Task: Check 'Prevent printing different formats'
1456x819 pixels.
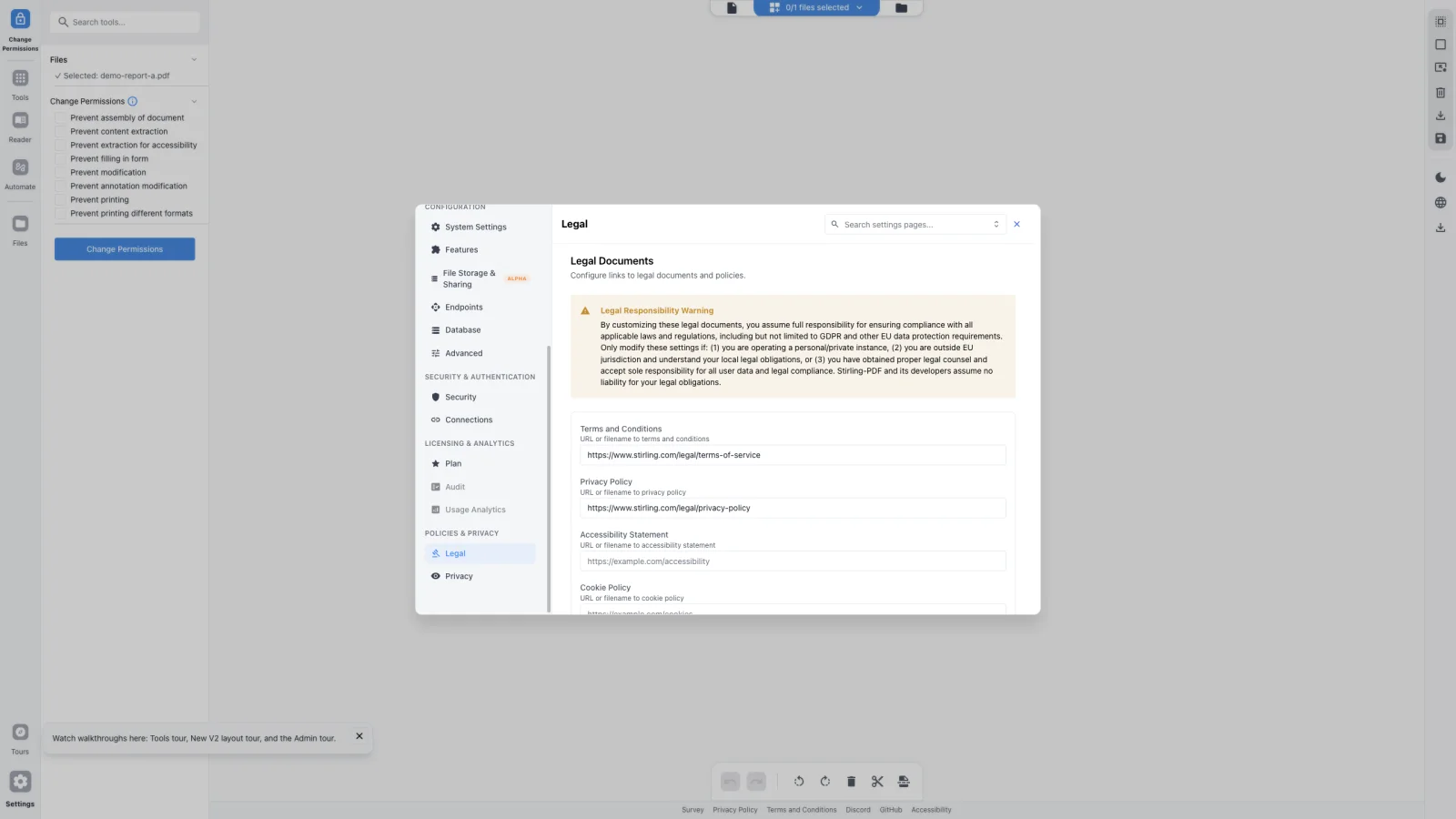Action: tap(60, 214)
